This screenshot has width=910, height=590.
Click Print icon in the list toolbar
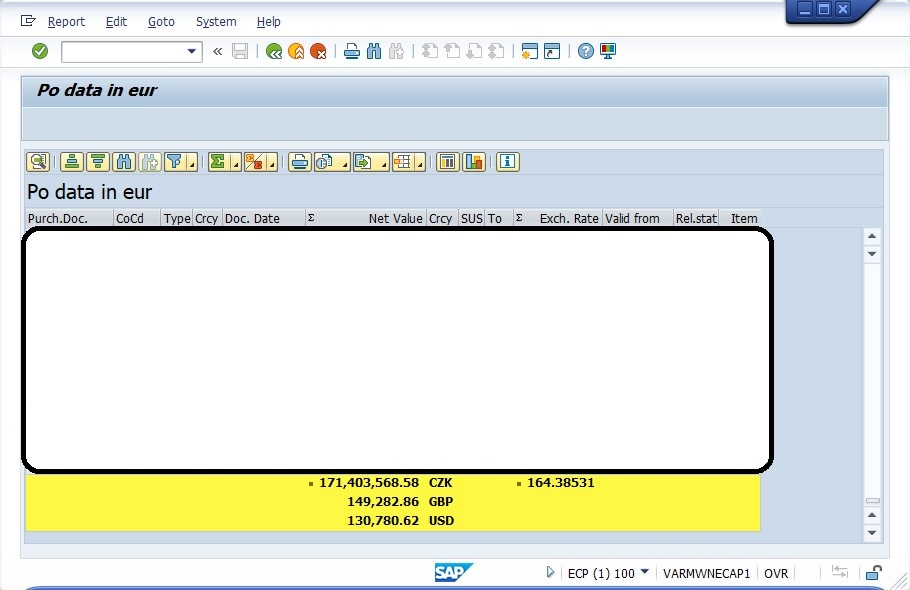click(x=300, y=162)
